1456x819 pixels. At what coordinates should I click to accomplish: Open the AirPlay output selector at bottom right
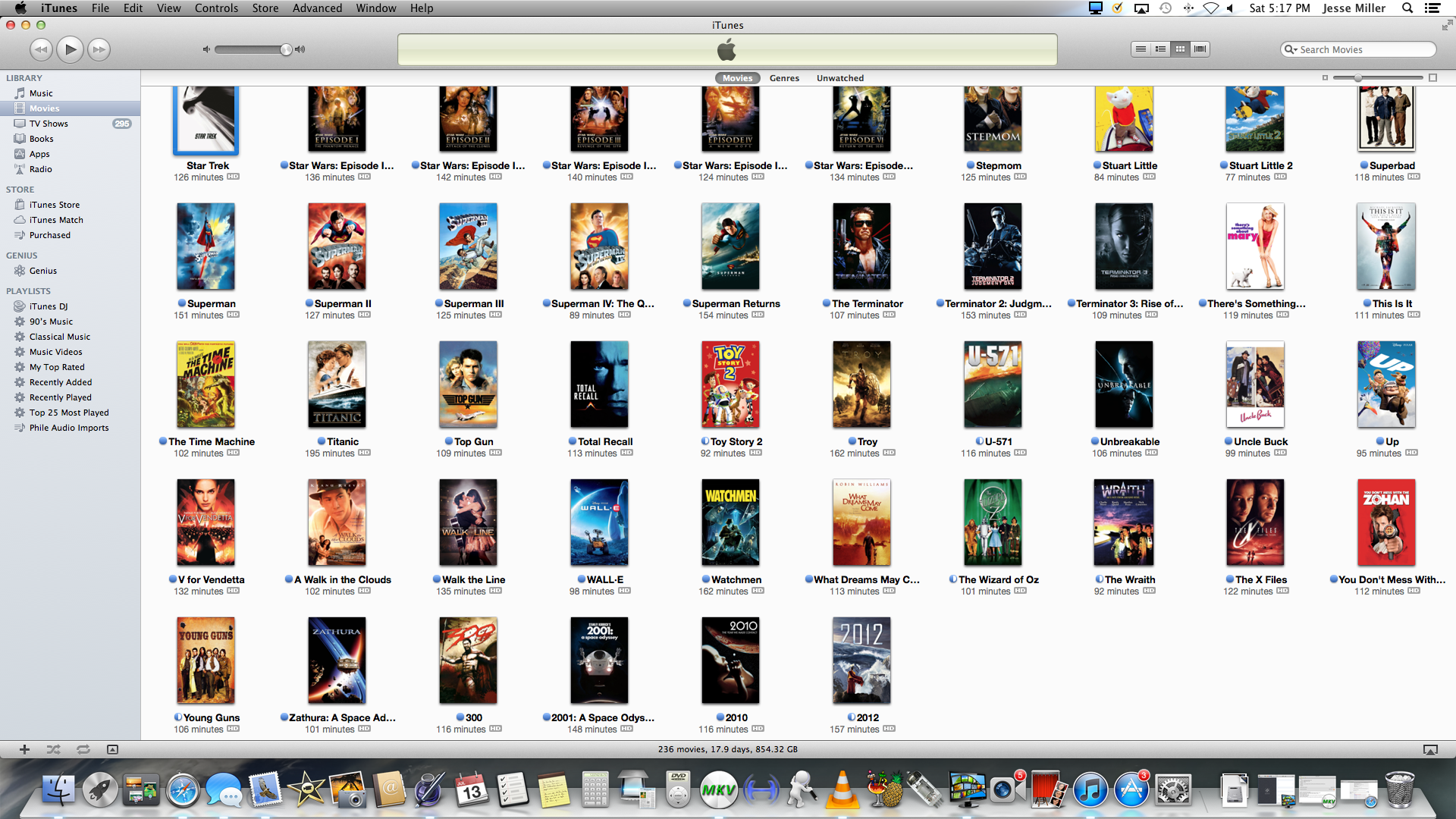[1430, 749]
